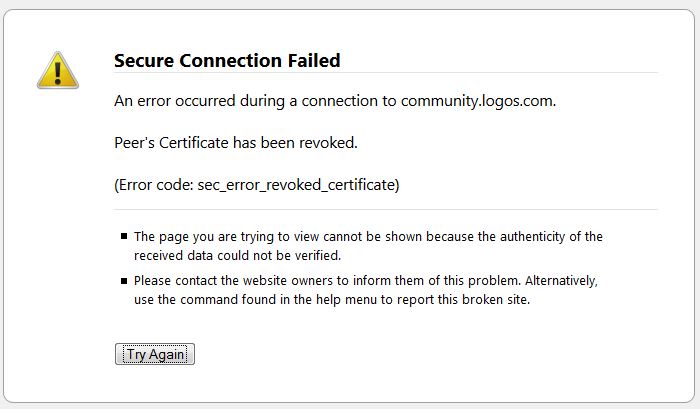Screen dimensions: 700x409
Task: Click the Peer's Certificate has been revoked message
Action: [236, 143]
